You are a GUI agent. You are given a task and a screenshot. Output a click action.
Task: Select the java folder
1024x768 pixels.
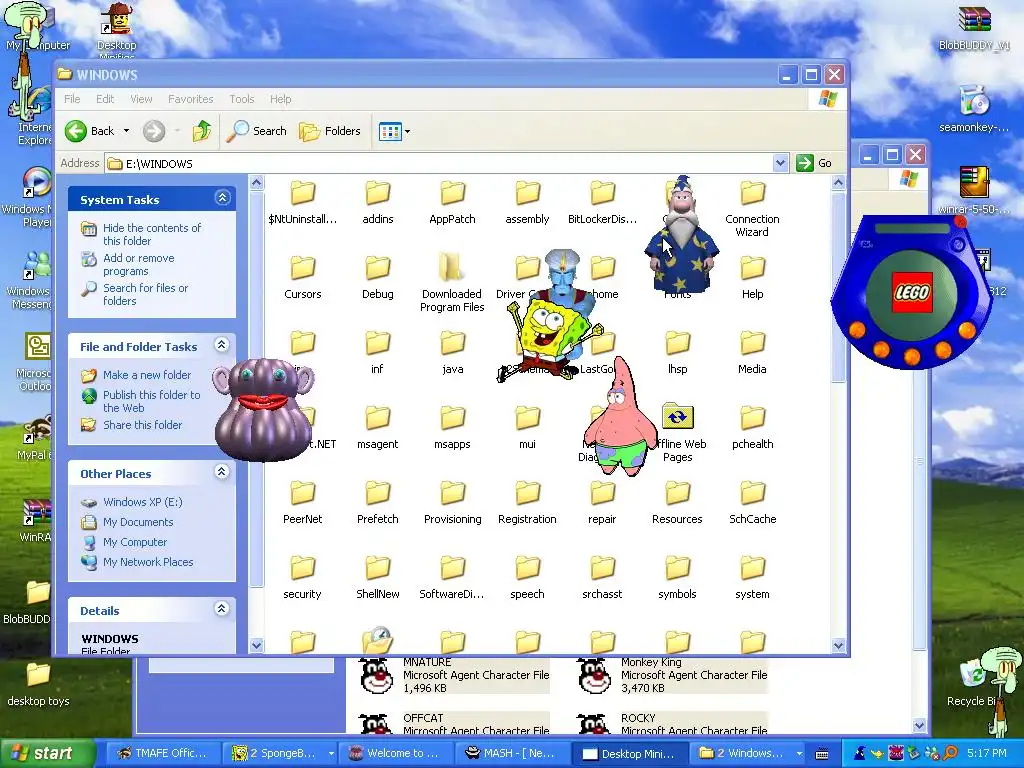452,353
